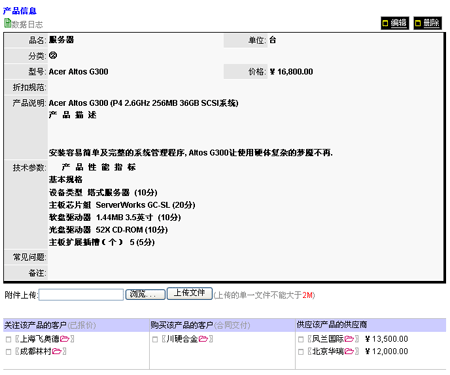
Task: Open folder icon beside 川硬合金
Action: coord(203,339)
